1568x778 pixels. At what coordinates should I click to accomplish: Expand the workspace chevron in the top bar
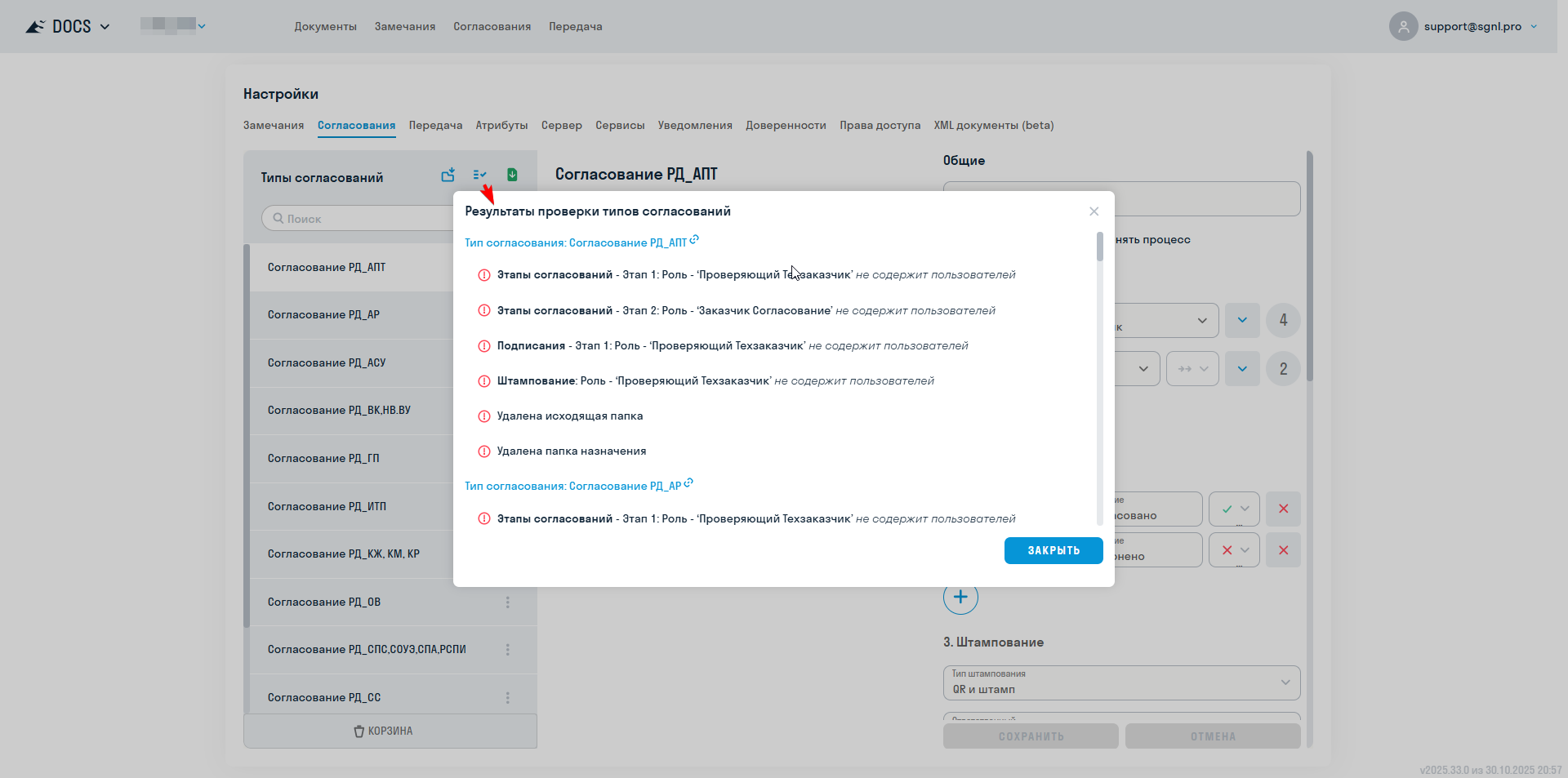[x=202, y=24]
